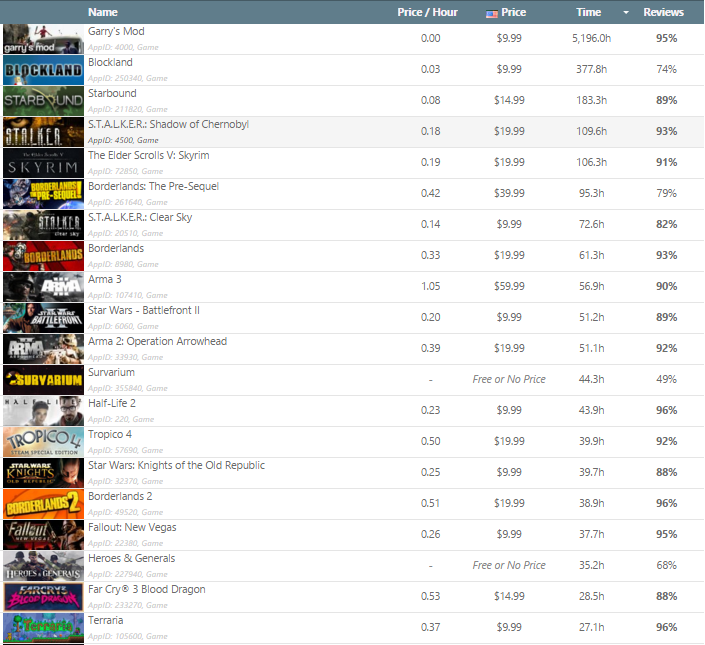
Task: Open the Far Cry 3 Blood Dragon thumbnail
Action: [43, 597]
